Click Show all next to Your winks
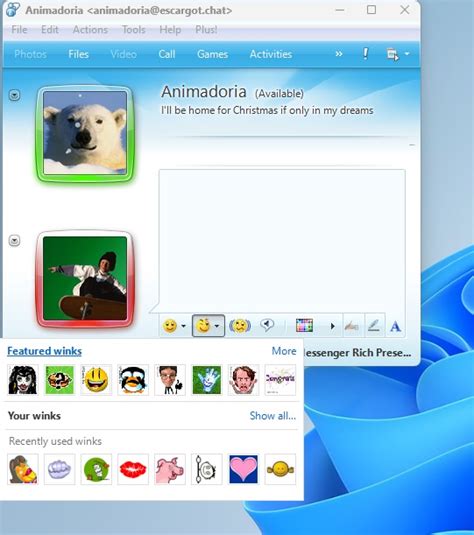 (x=273, y=416)
